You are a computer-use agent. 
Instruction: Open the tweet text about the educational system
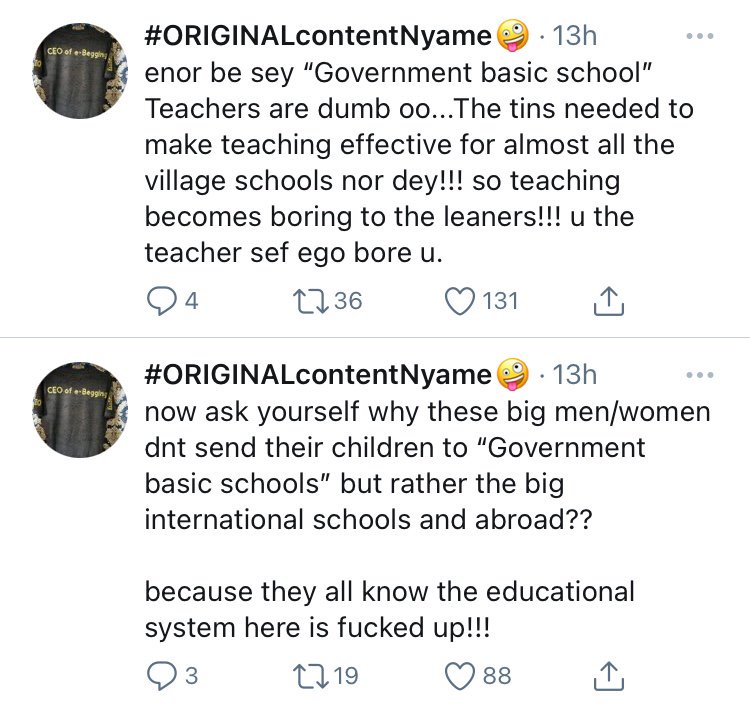[390, 608]
